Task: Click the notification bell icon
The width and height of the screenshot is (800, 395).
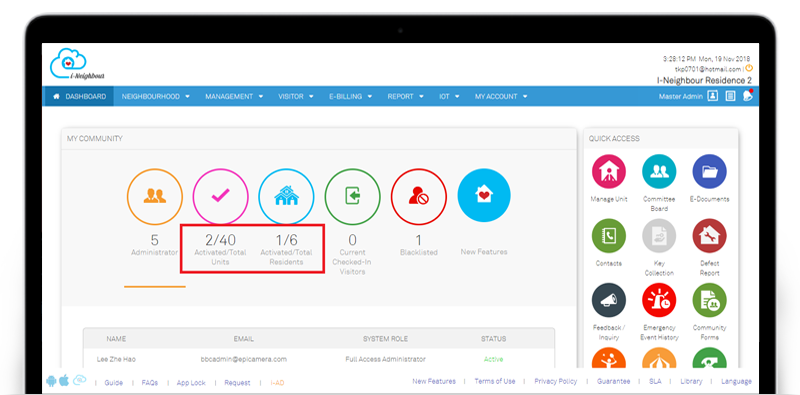Action: (x=748, y=96)
